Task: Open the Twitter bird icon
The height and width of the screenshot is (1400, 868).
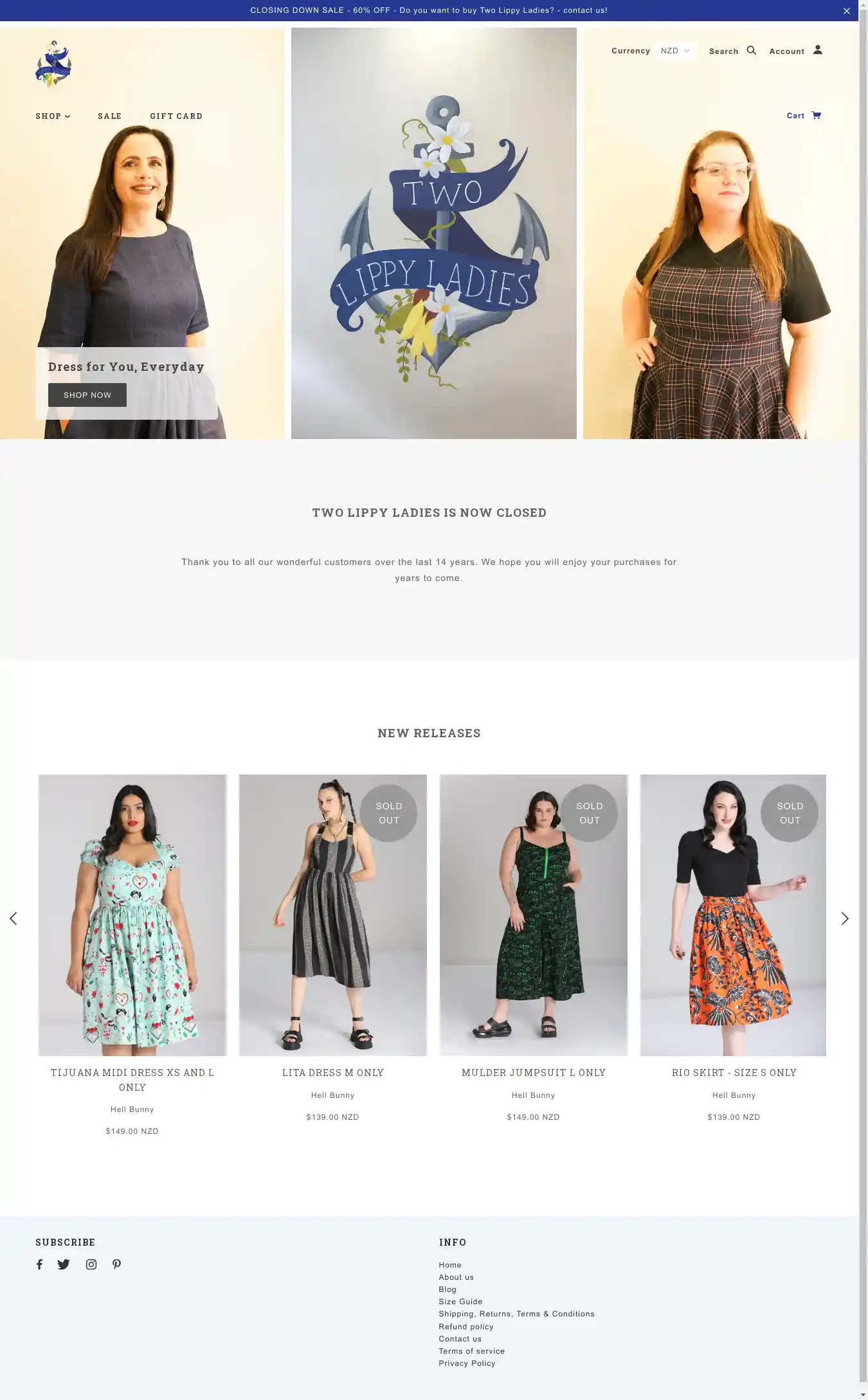Action: click(64, 1264)
